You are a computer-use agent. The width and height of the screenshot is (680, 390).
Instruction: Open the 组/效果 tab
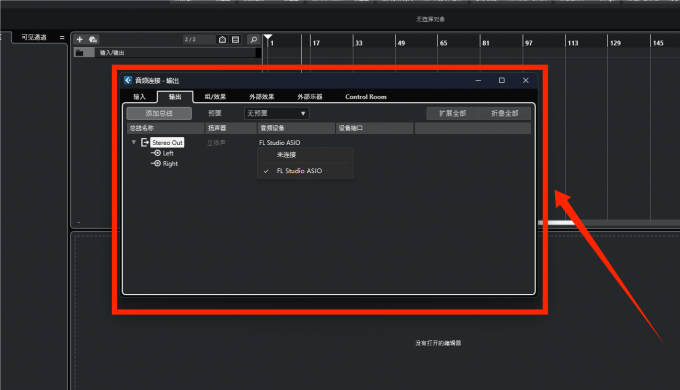coord(215,97)
